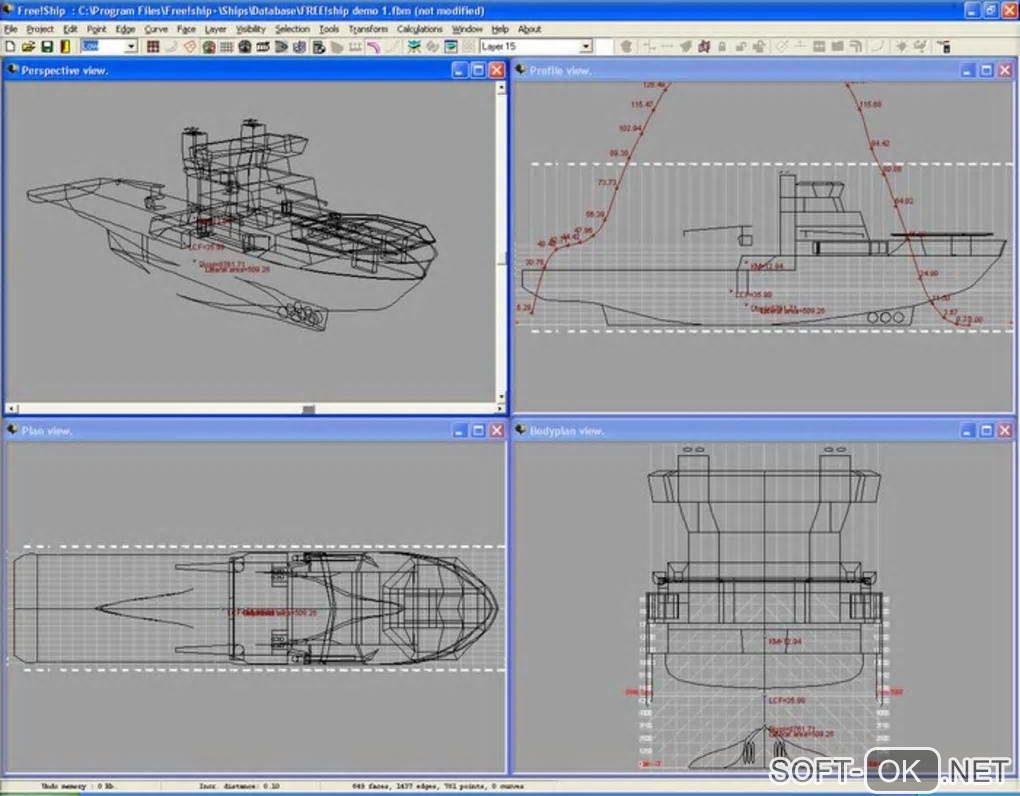Toggle the red diamond control curve display
The image size is (1020, 796).
coord(190,46)
